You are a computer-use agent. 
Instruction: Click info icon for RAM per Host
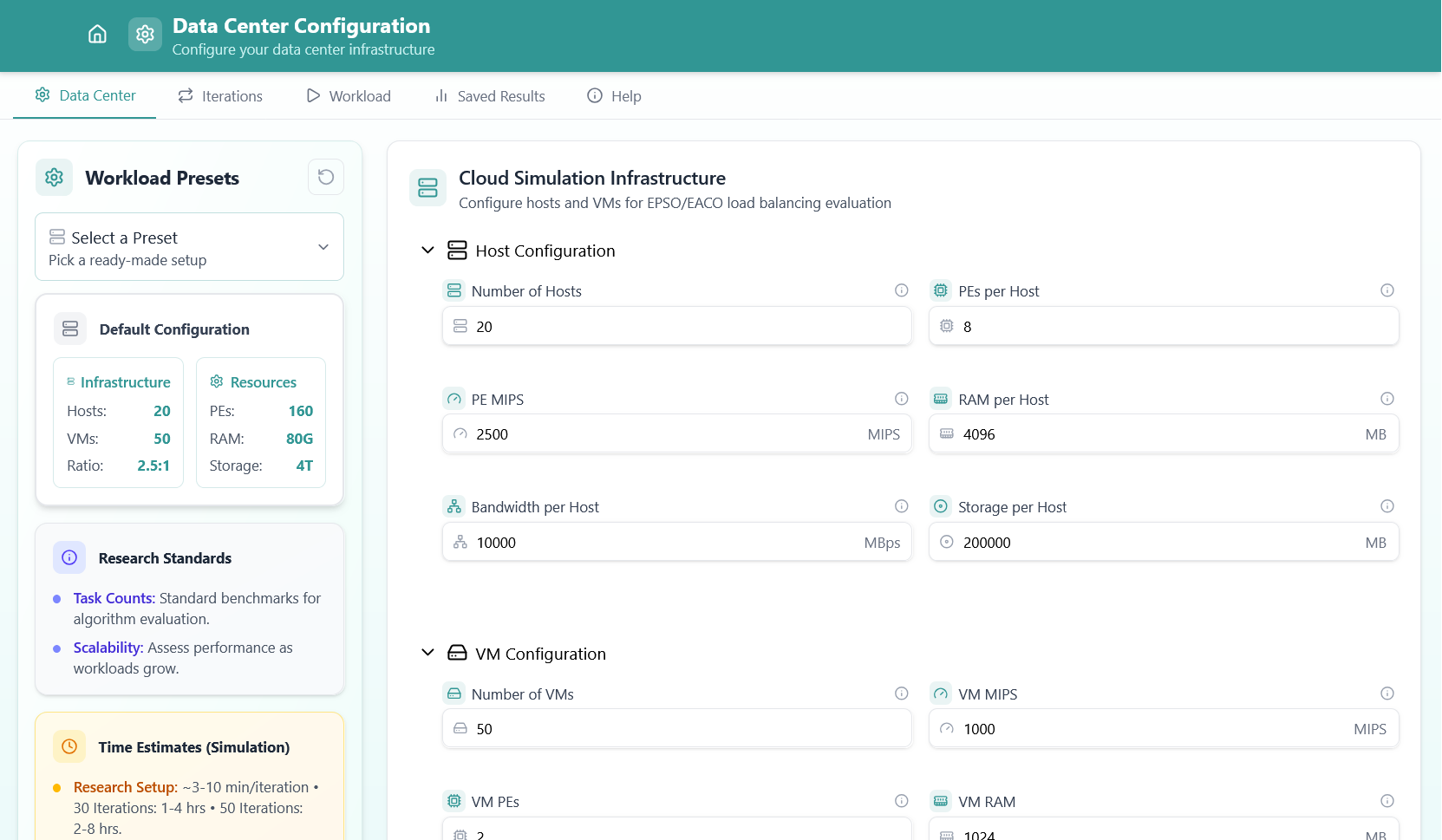(1387, 399)
